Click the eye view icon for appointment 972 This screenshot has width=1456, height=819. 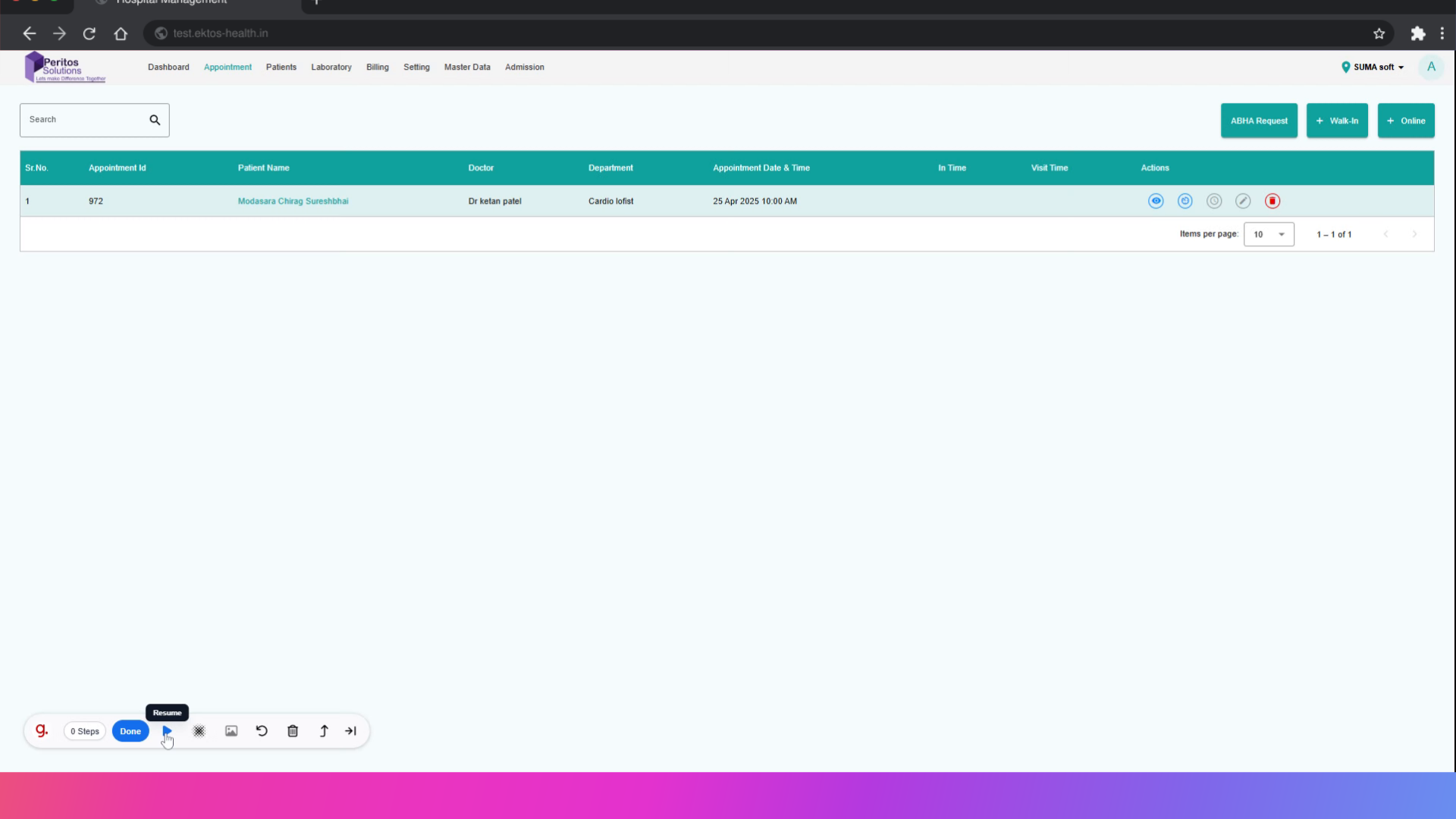[x=1156, y=201]
